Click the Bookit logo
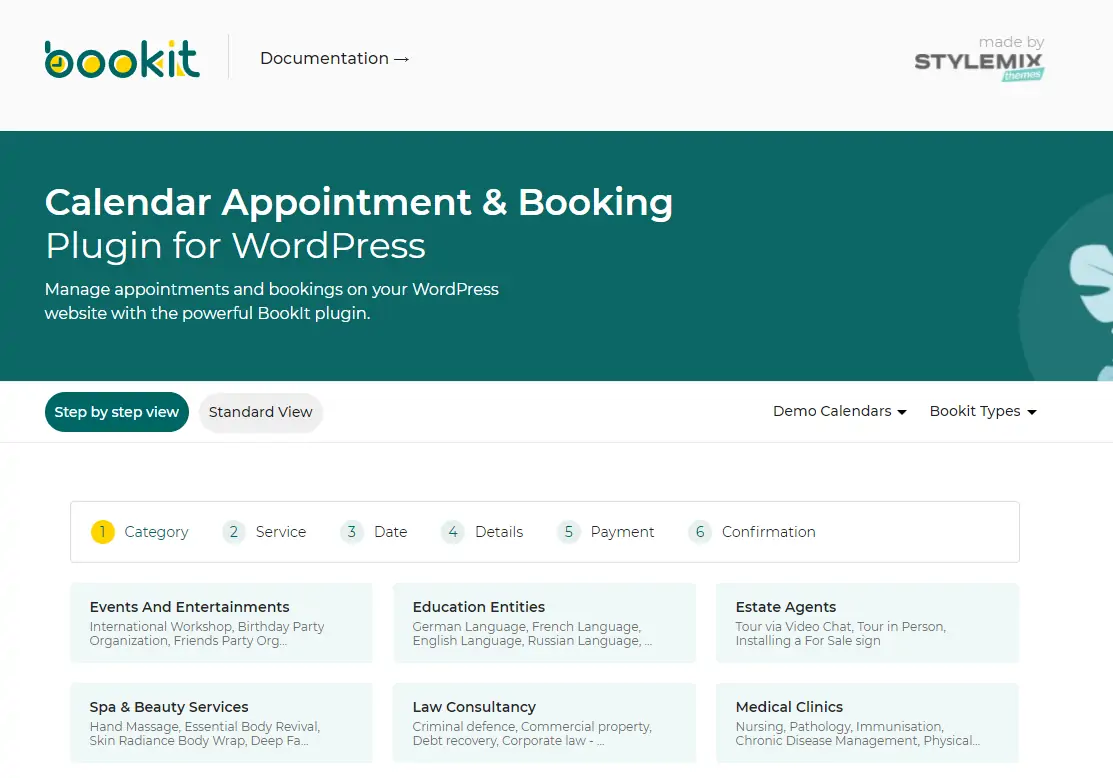1113x778 pixels. [x=122, y=59]
